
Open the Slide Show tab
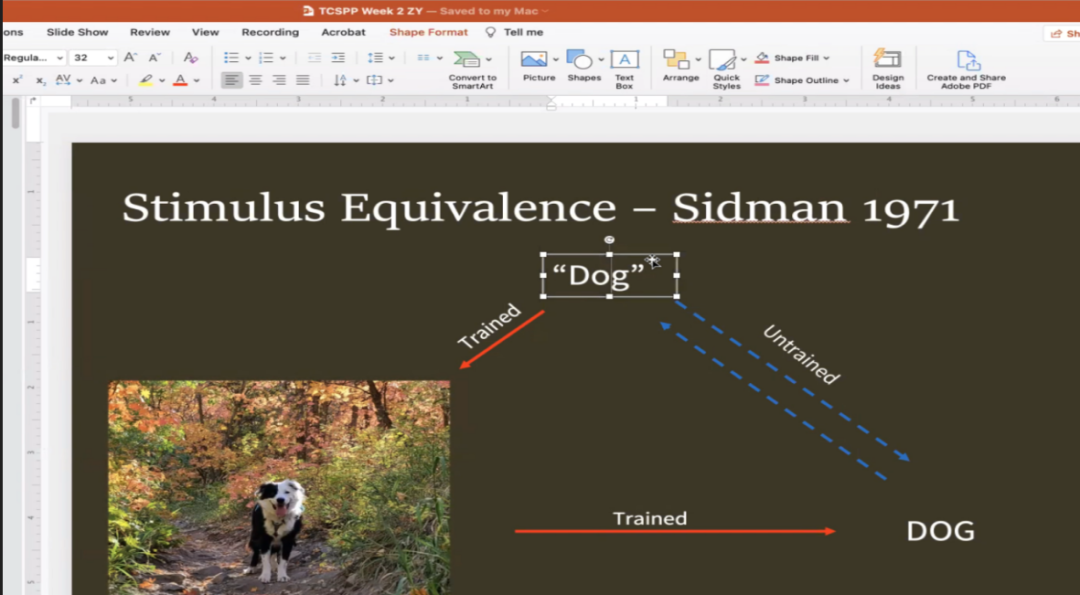tap(77, 32)
